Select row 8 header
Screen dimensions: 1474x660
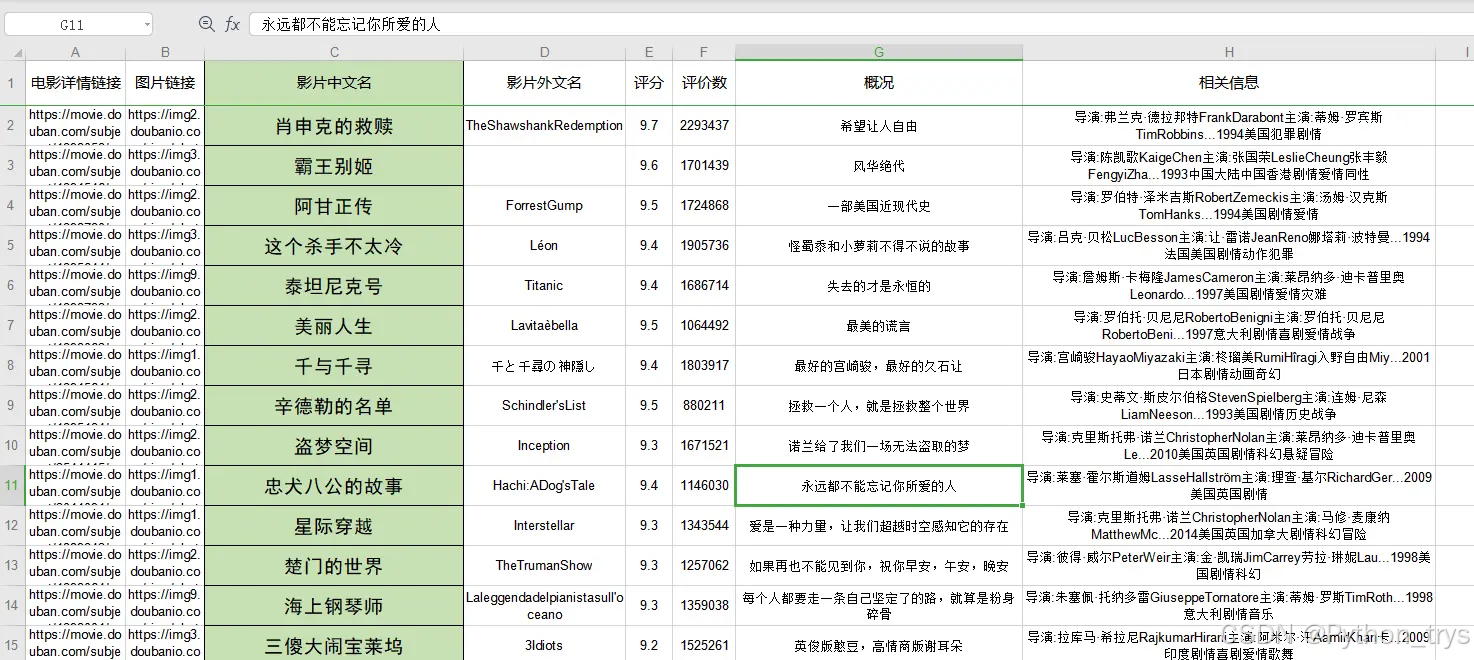(12, 366)
